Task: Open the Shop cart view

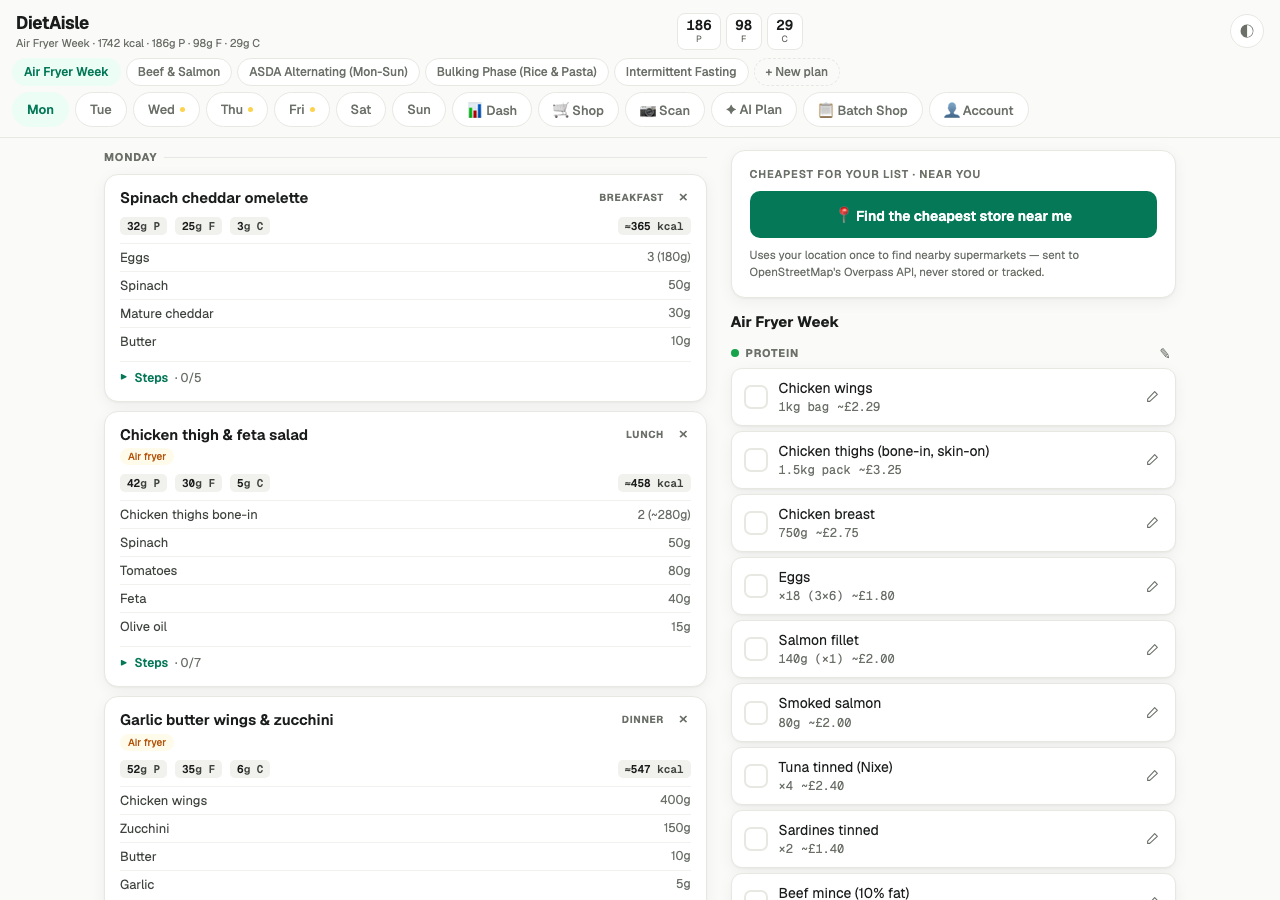Action: pos(578,110)
